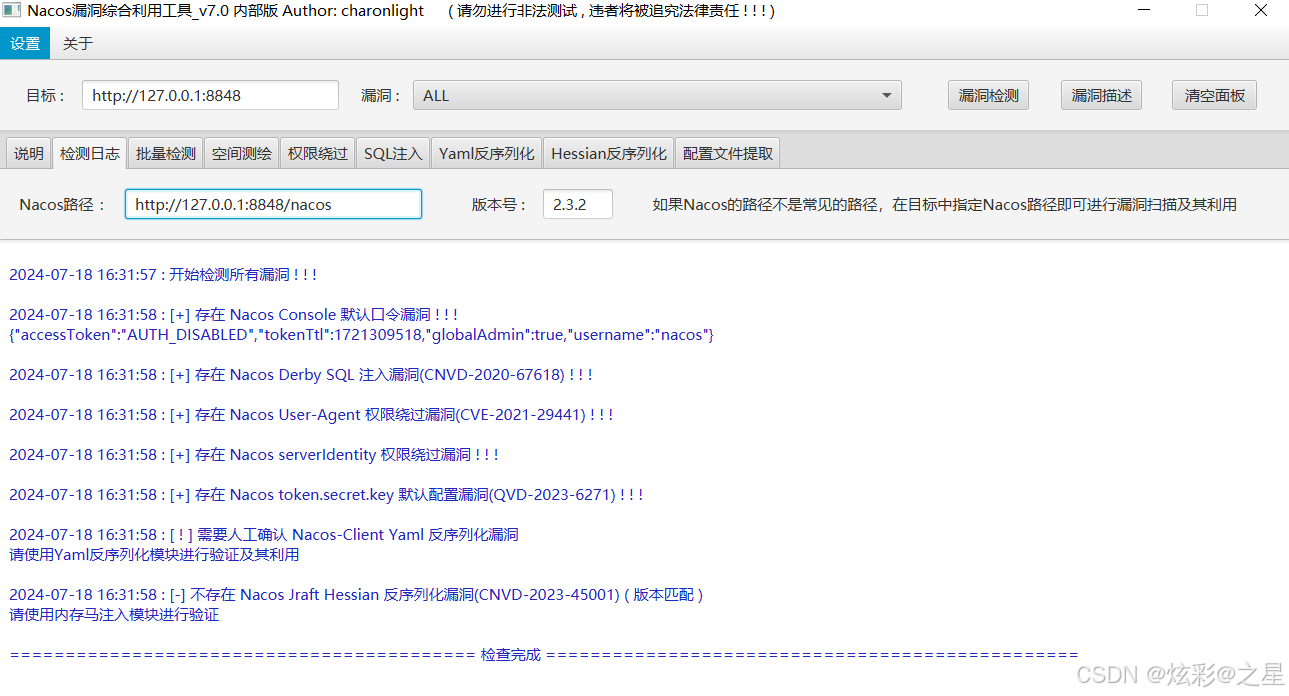Switch to the SQL注入 tab
The image size is (1289, 696).
click(x=392, y=154)
